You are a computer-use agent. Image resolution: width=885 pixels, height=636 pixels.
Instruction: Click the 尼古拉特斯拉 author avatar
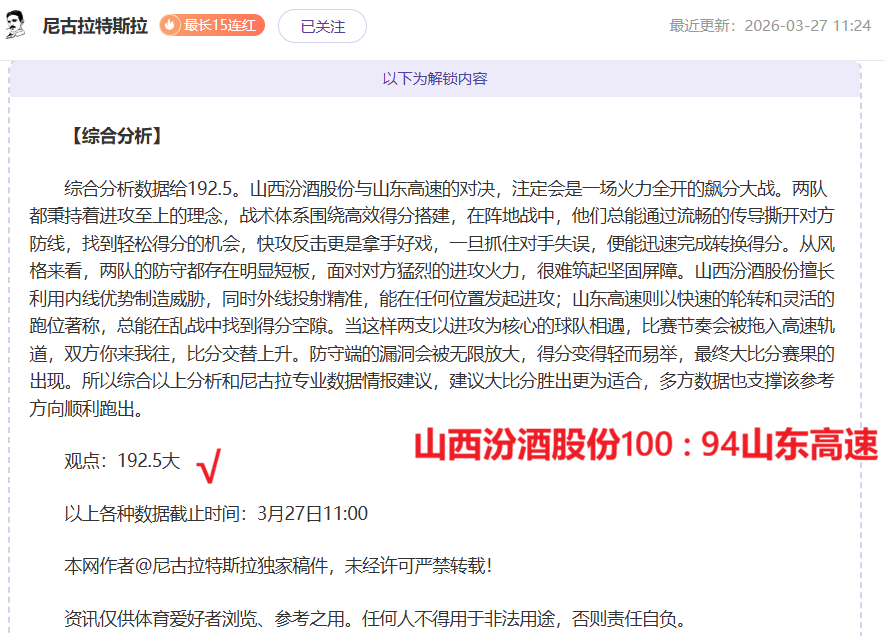pos(17,26)
